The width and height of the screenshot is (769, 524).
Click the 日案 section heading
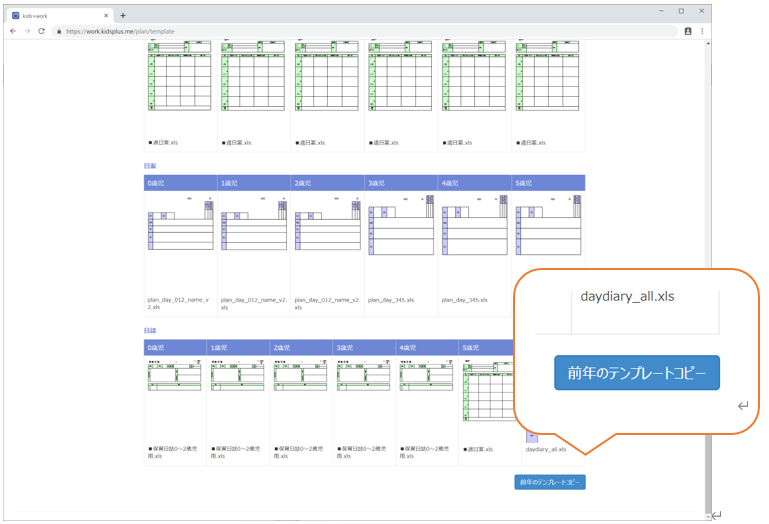150,166
